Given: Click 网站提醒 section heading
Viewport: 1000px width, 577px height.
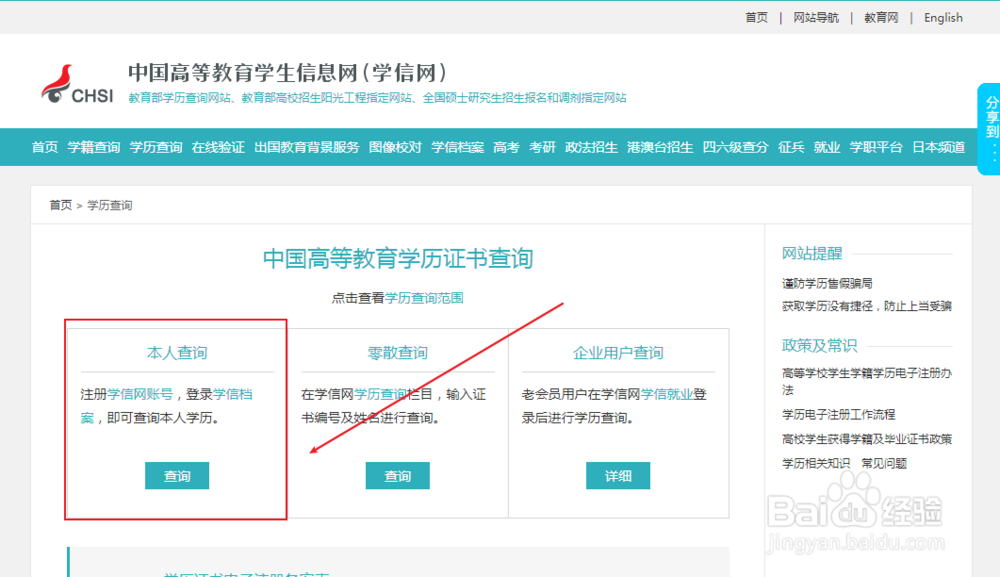Looking at the screenshot, I should click(x=812, y=254).
